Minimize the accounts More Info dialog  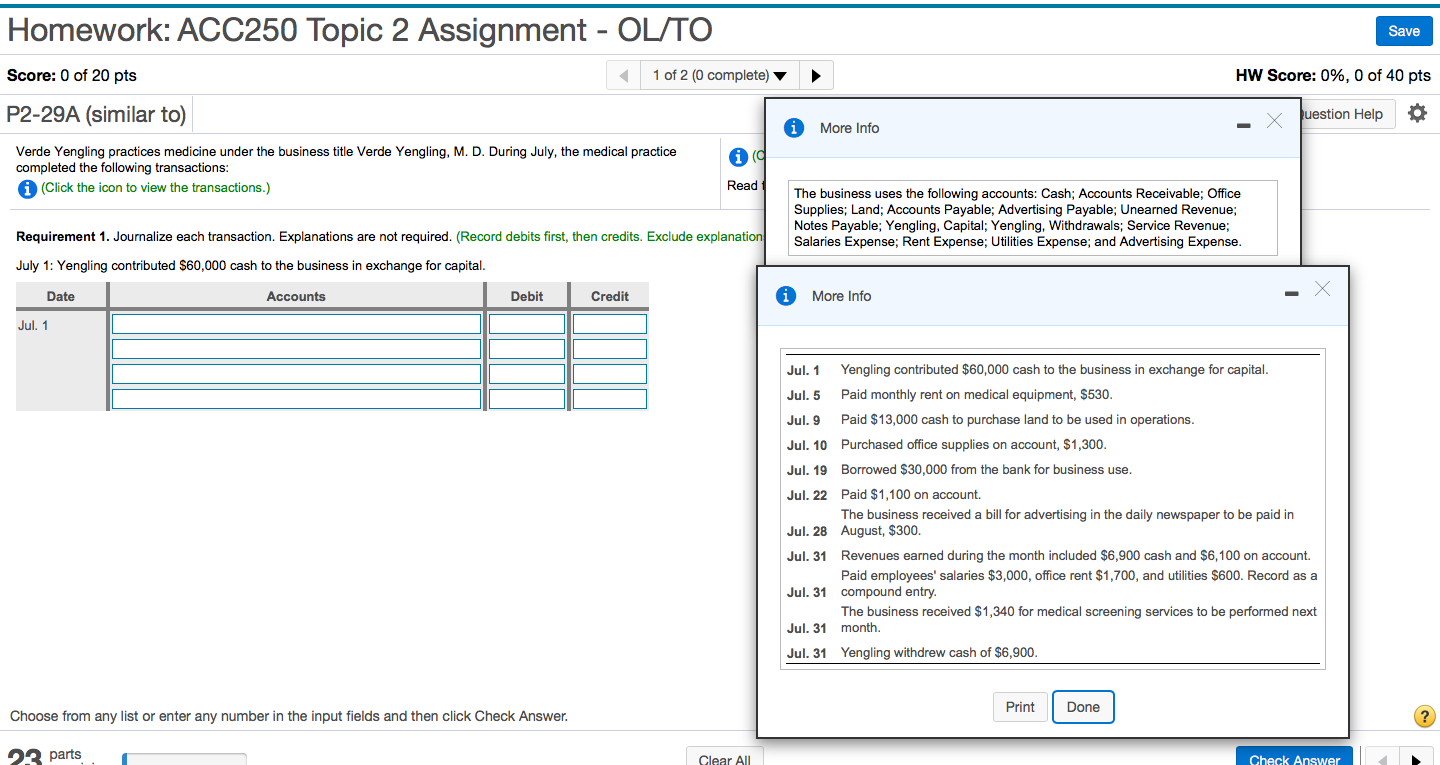(1243, 126)
